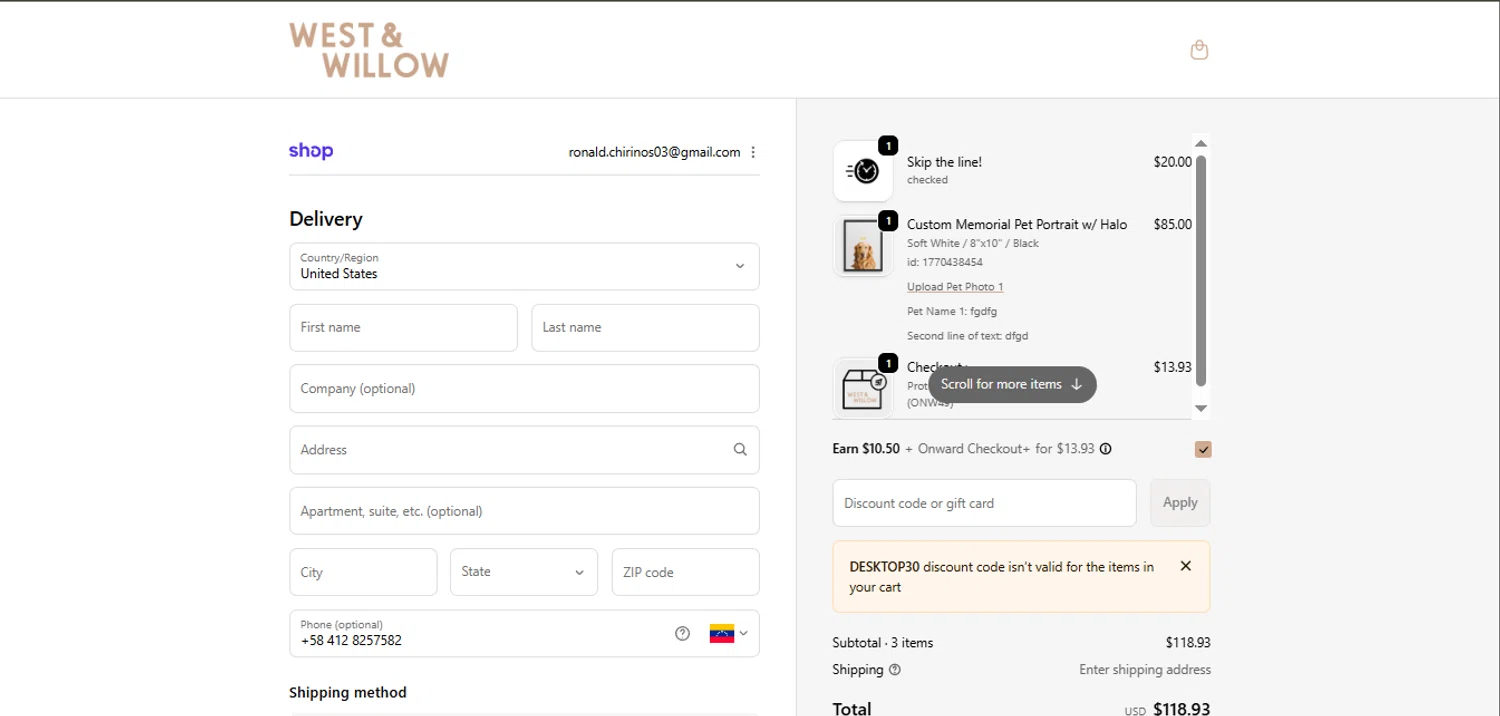Click the West & Willow logo

[369, 50]
